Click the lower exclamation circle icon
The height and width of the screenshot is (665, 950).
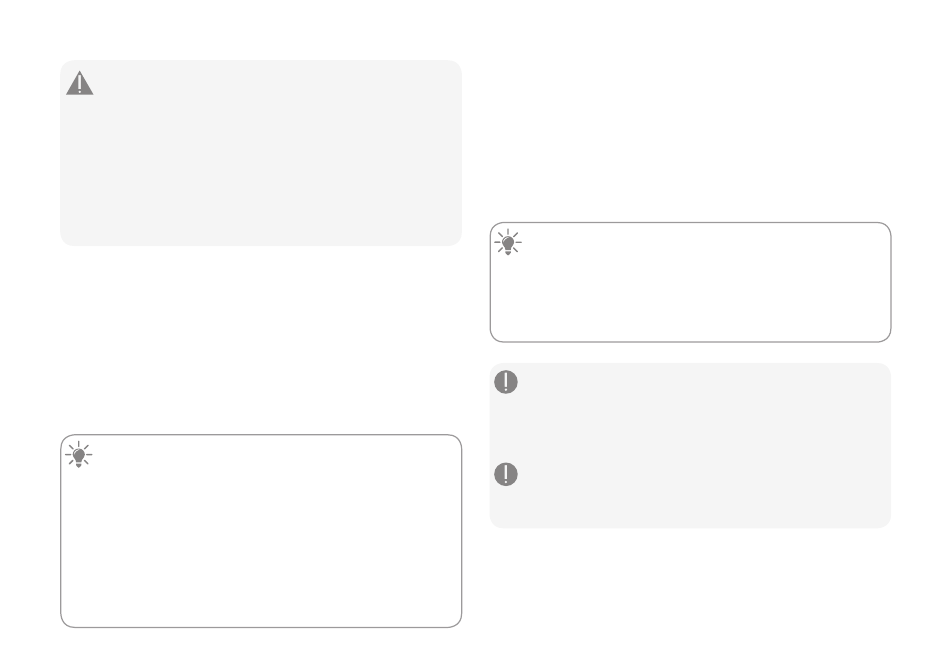(506, 474)
